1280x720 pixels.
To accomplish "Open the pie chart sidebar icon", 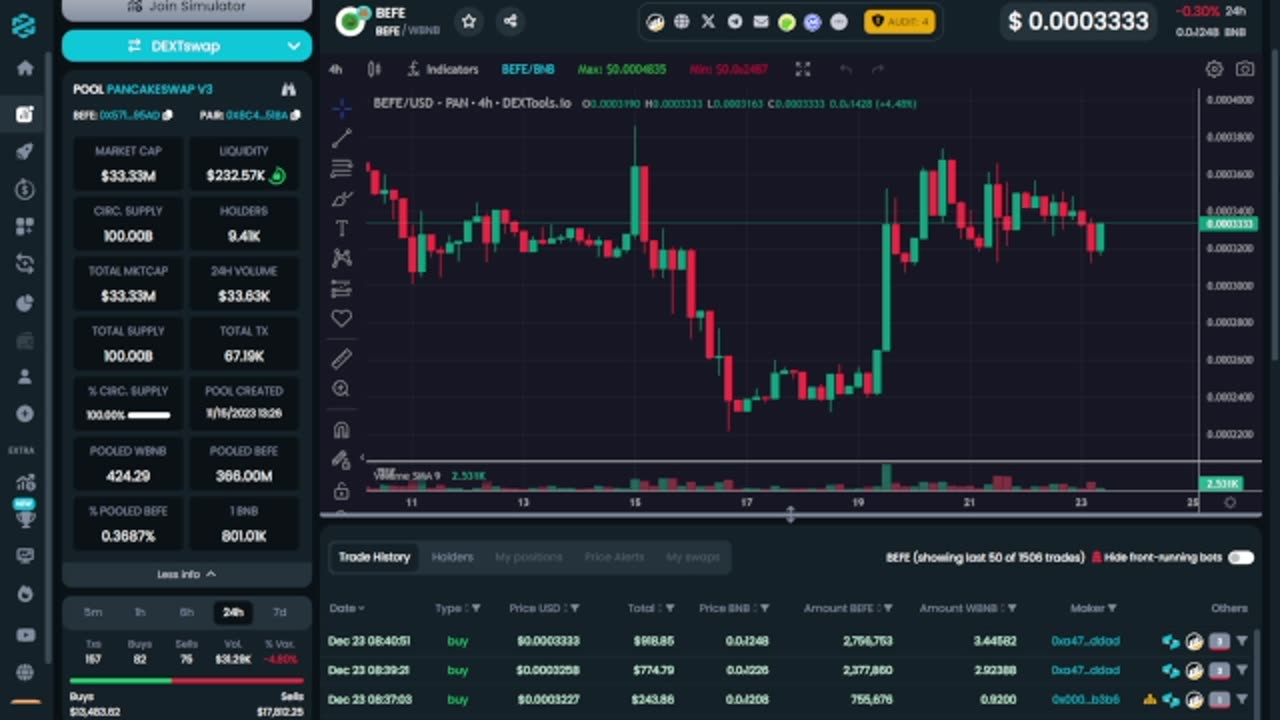I will (25, 302).
